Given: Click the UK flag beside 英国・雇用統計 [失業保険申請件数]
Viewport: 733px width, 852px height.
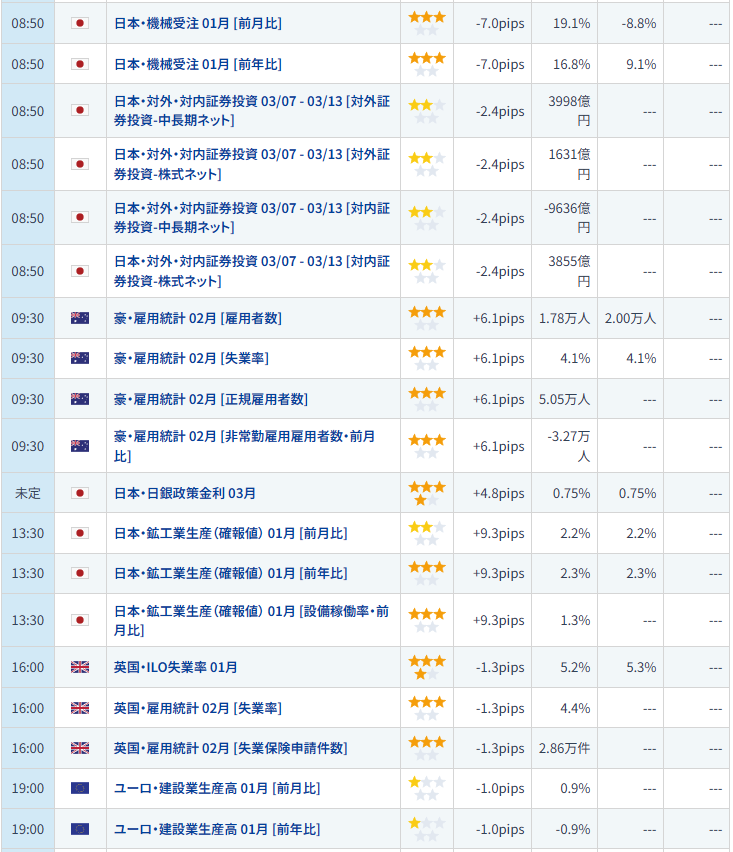Looking at the screenshot, I should point(80,748).
